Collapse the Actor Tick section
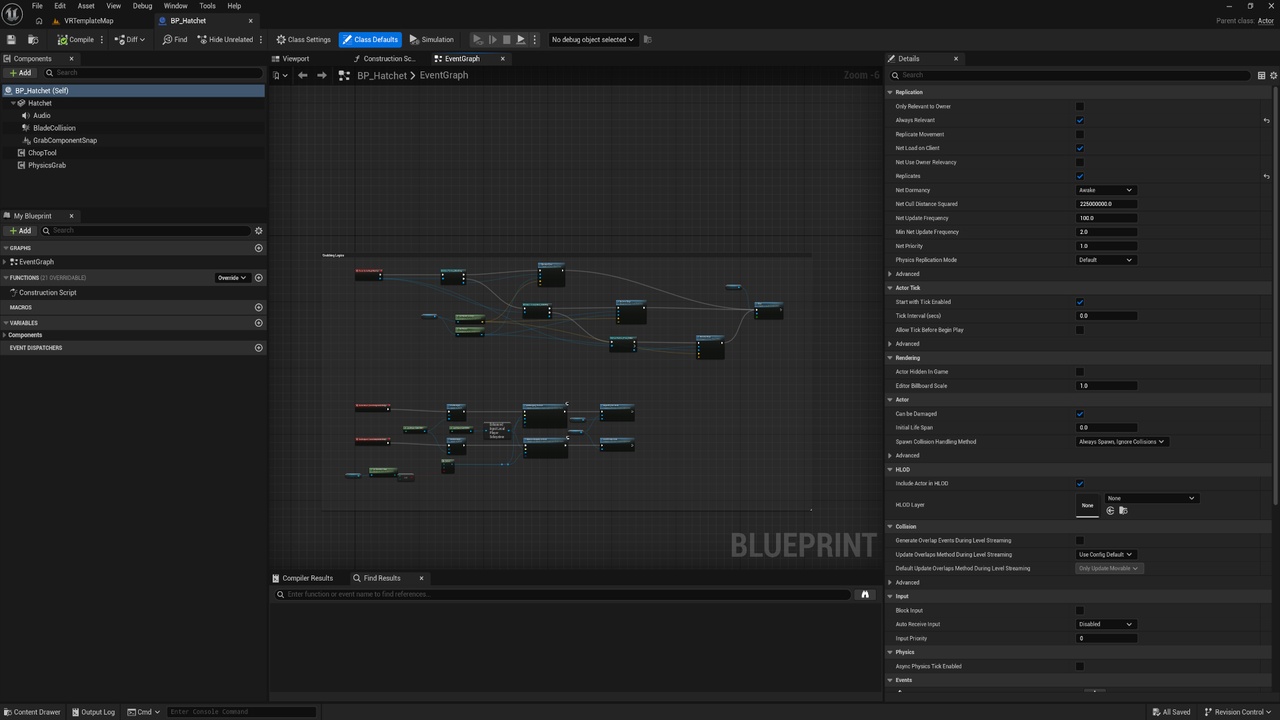1280x720 pixels. (x=890, y=288)
